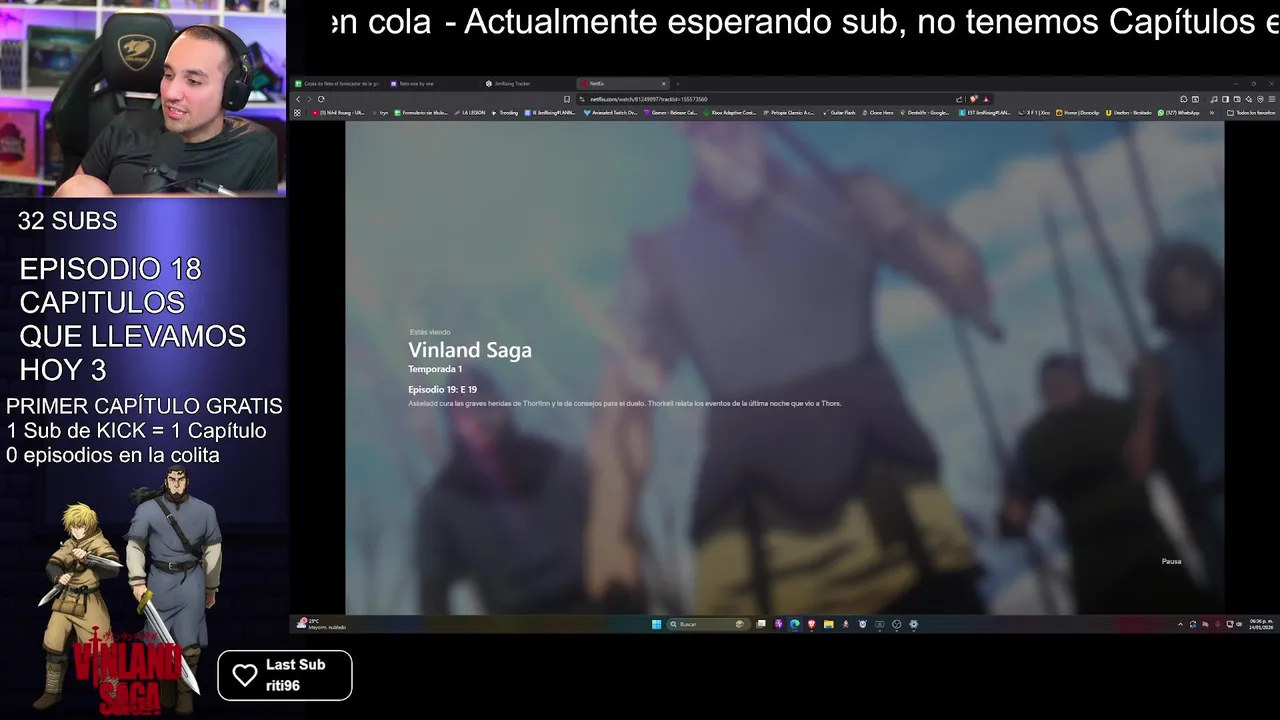
Task: Click the Brave VPN shield toolbar icon
Action: (1260, 99)
